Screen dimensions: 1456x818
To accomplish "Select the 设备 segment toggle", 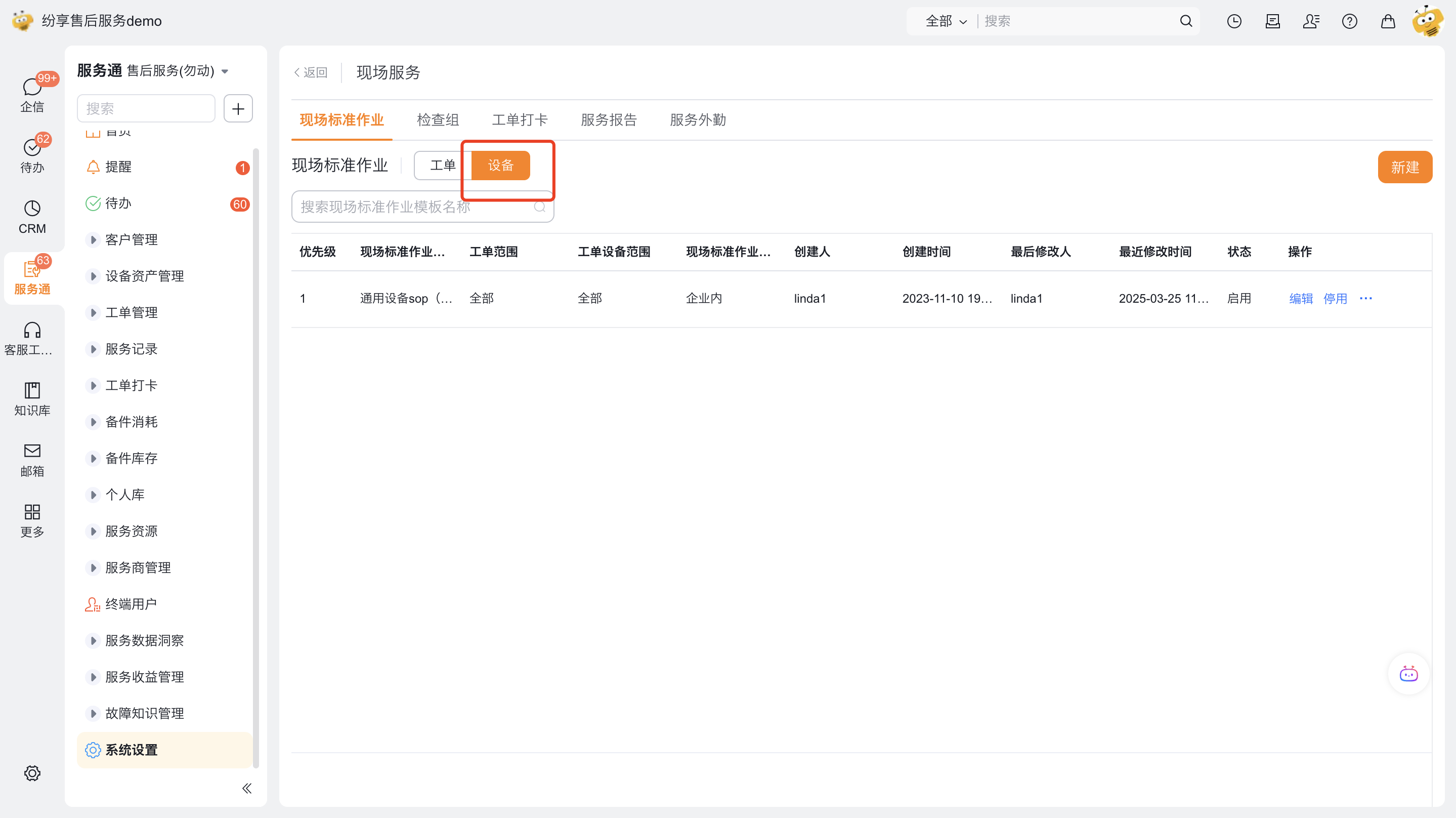I will [x=500, y=165].
